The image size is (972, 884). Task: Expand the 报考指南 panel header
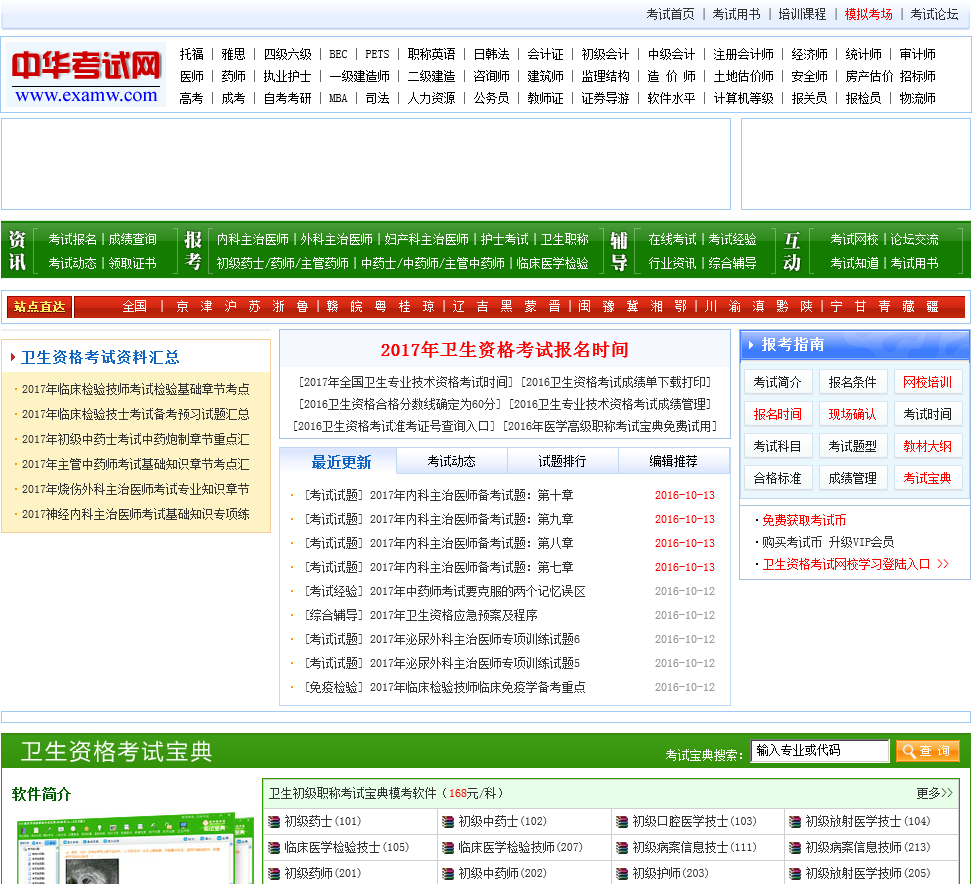792,345
